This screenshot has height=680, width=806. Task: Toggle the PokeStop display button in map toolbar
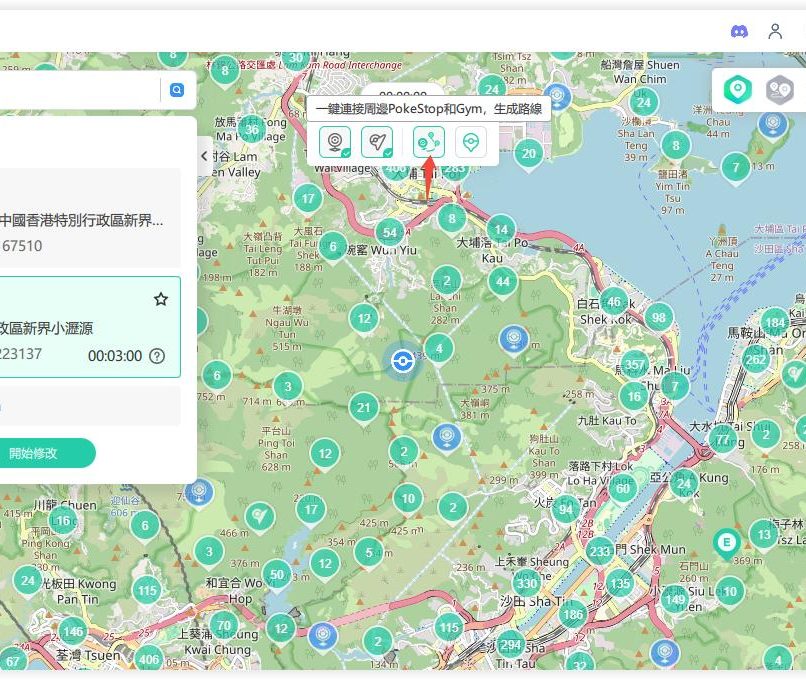(x=334, y=143)
